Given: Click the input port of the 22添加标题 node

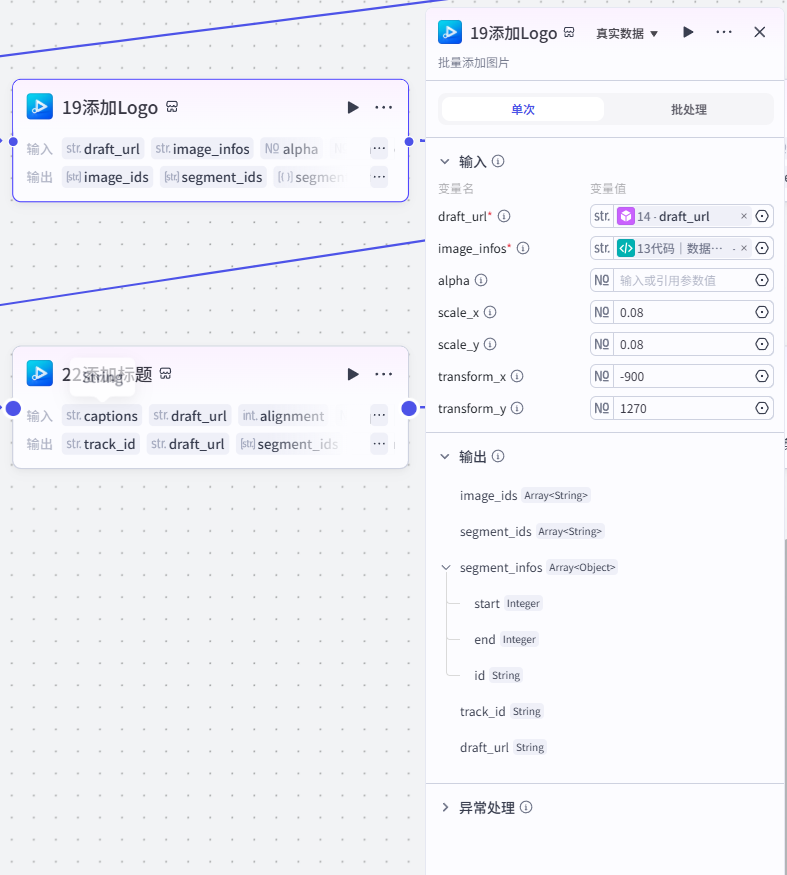Looking at the screenshot, I should 13,408.
